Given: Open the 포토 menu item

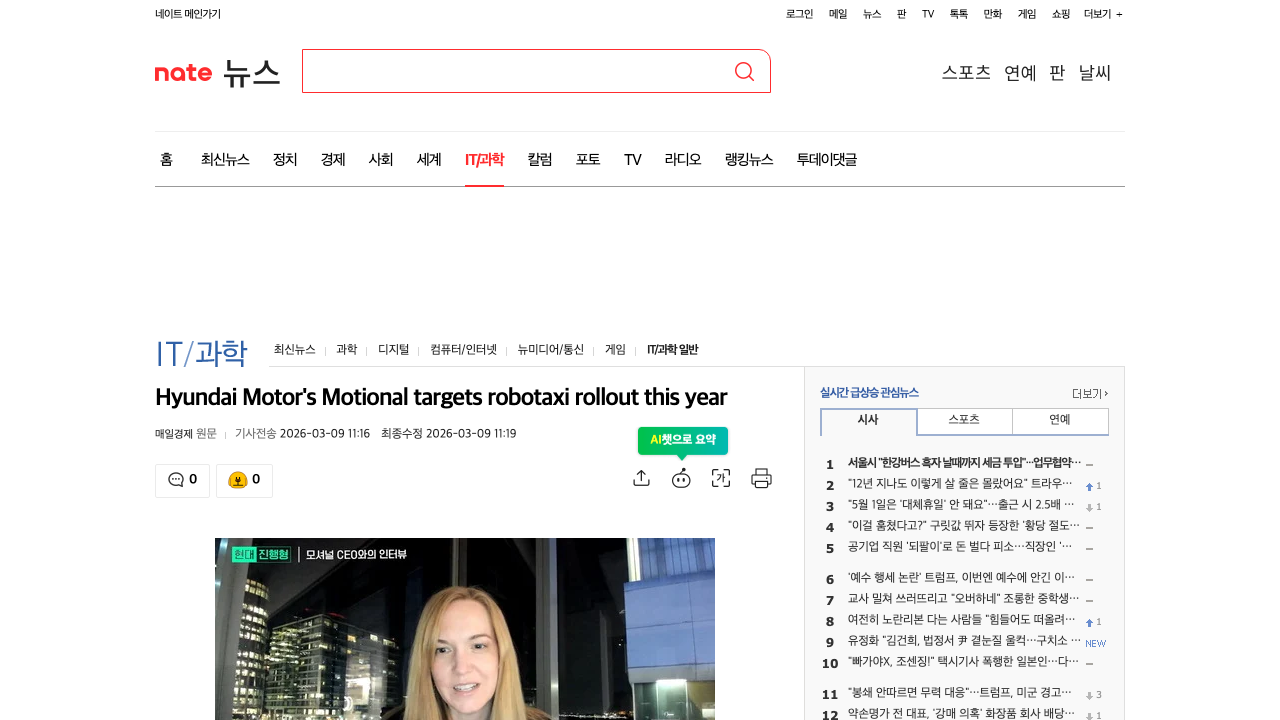Looking at the screenshot, I should point(588,159).
